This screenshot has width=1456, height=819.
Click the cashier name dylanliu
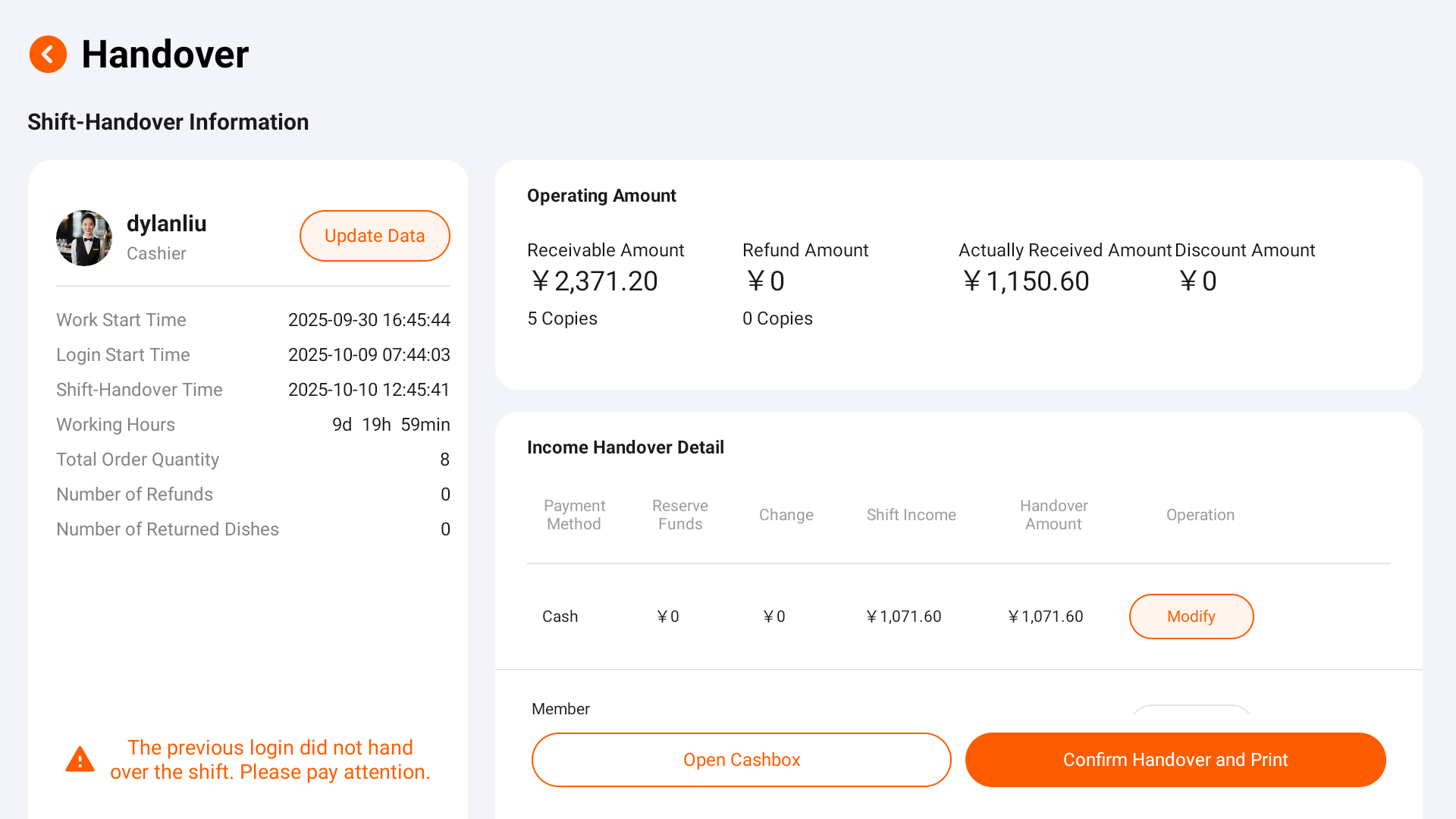pyautogui.click(x=166, y=224)
